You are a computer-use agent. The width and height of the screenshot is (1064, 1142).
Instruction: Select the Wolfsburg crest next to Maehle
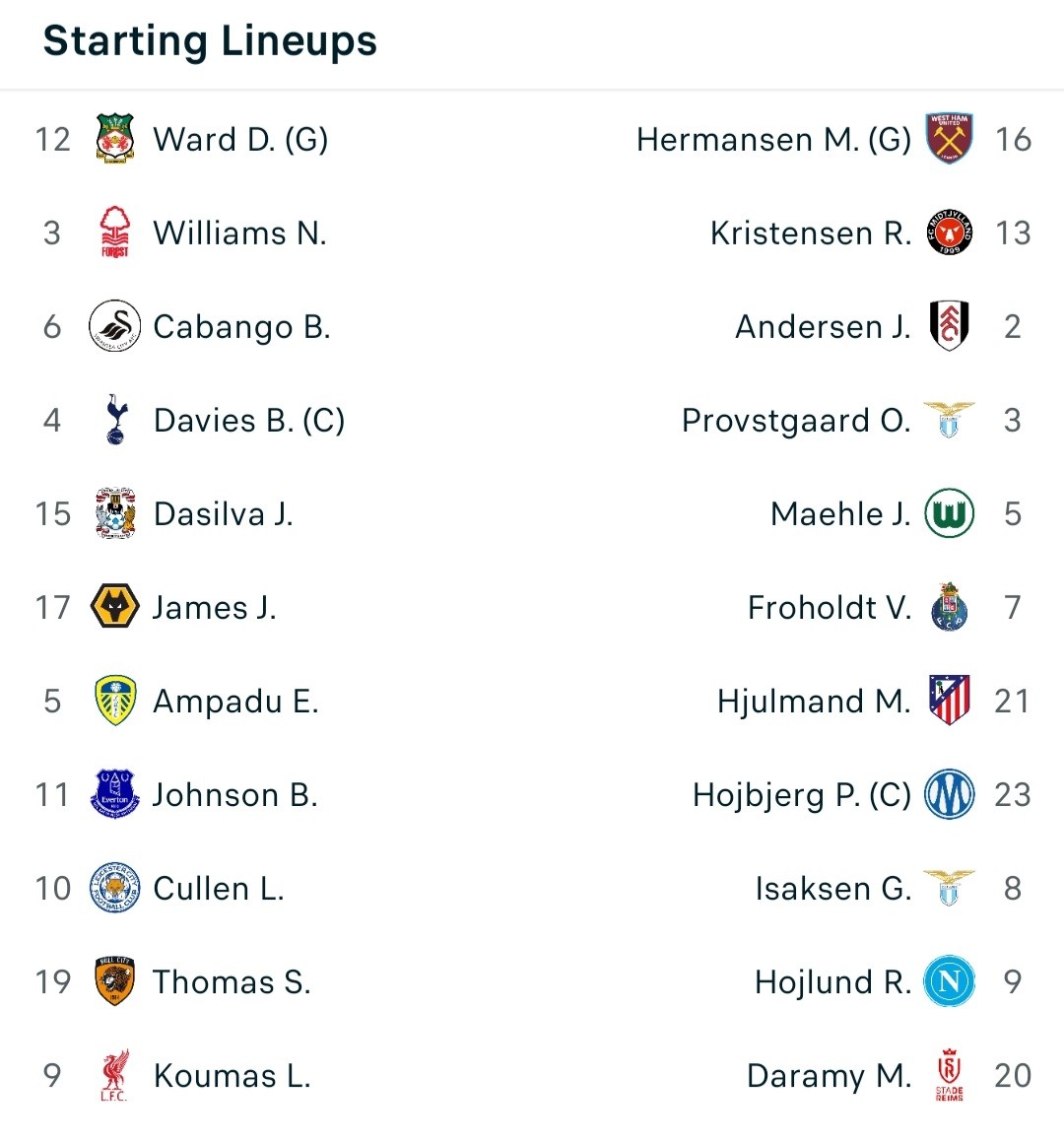click(x=949, y=512)
